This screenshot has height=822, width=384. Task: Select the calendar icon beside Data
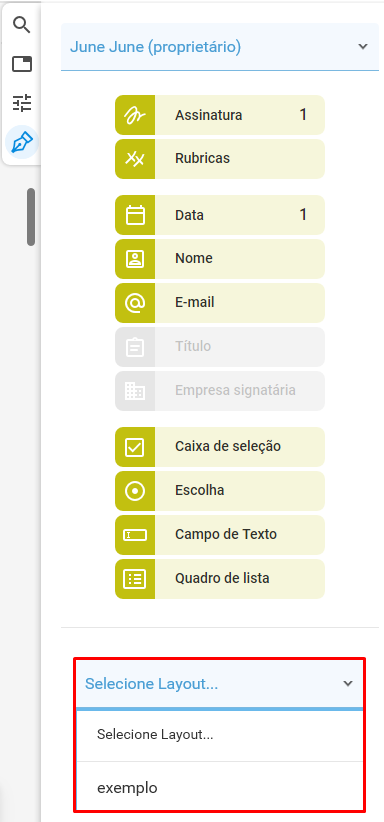click(x=135, y=215)
